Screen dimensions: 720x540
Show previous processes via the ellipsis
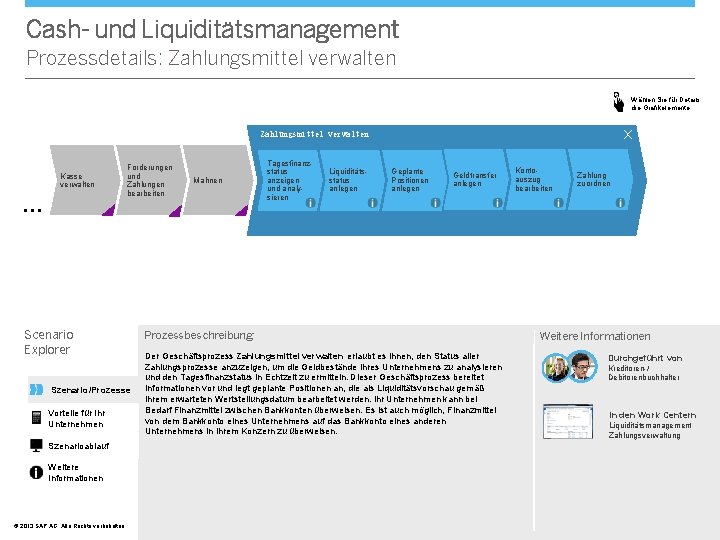33,210
